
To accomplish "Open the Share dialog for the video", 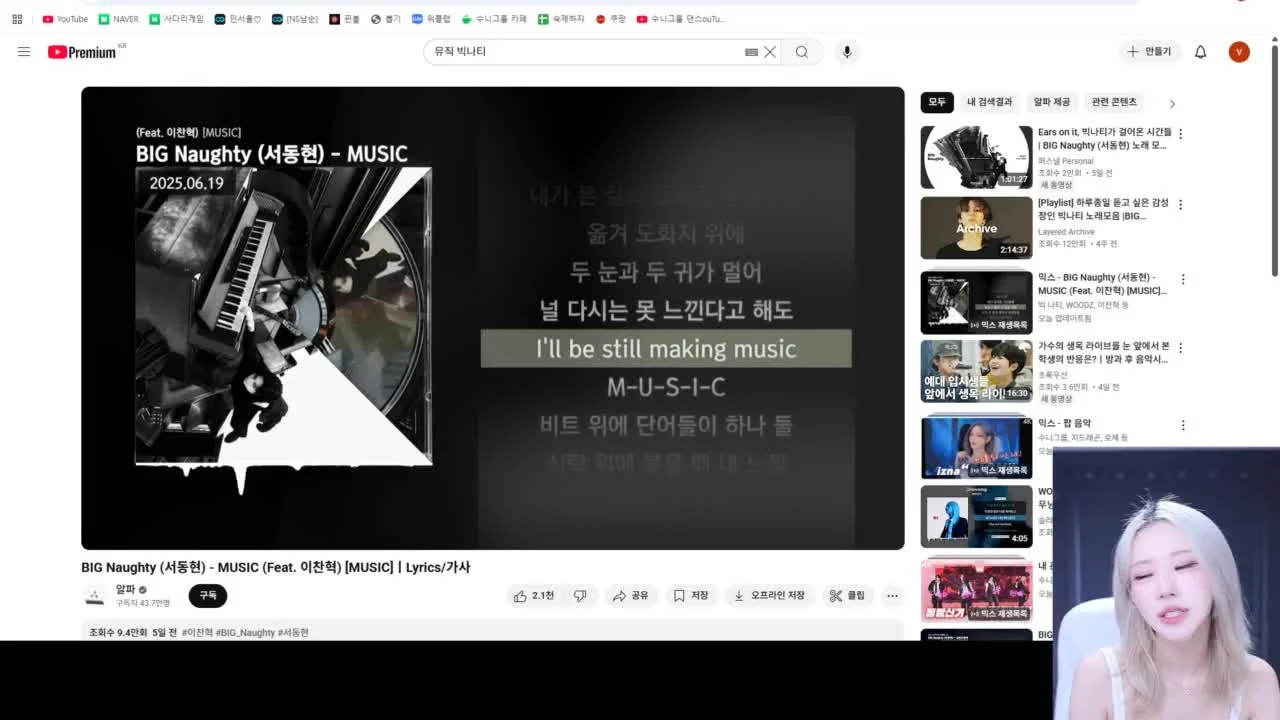I will [x=630, y=596].
